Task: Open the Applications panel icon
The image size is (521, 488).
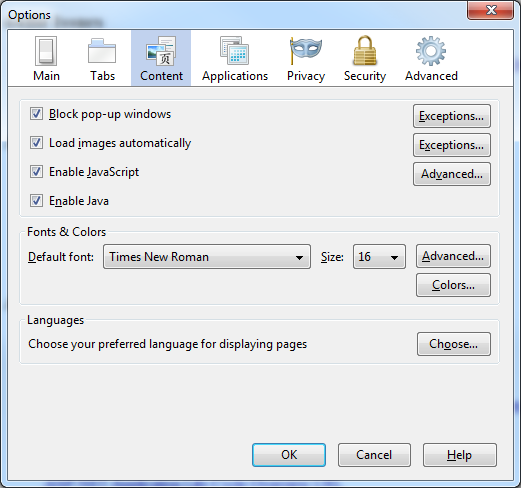Action: [x=234, y=51]
